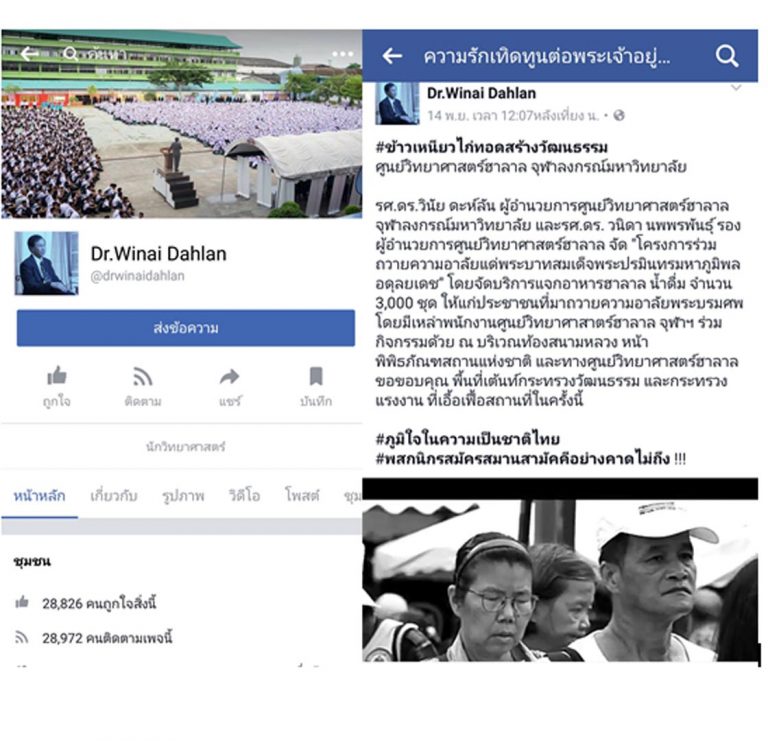
Task: Open the โพสต์ tab
Action: pyautogui.click(x=302, y=496)
